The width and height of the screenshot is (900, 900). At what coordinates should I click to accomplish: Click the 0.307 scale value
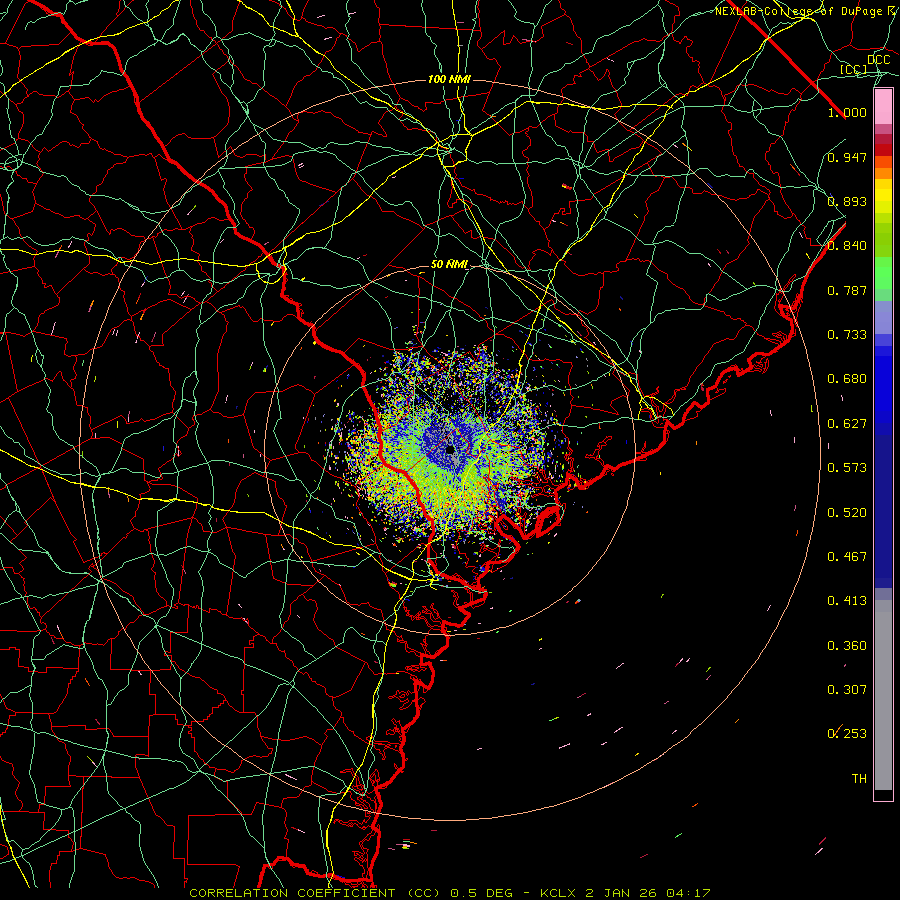847,690
